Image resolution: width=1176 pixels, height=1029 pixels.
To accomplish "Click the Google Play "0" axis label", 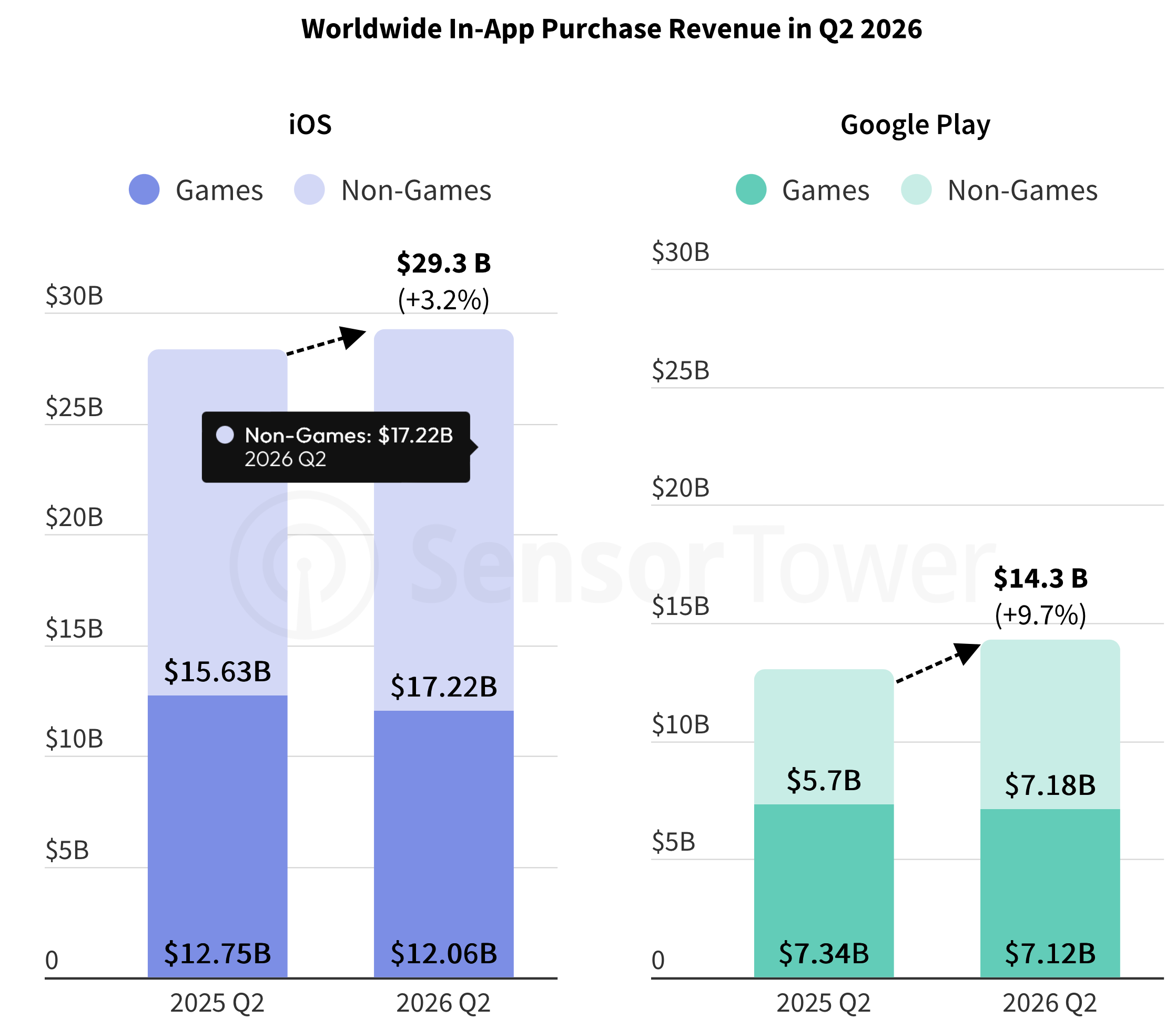I will point(658,961).
